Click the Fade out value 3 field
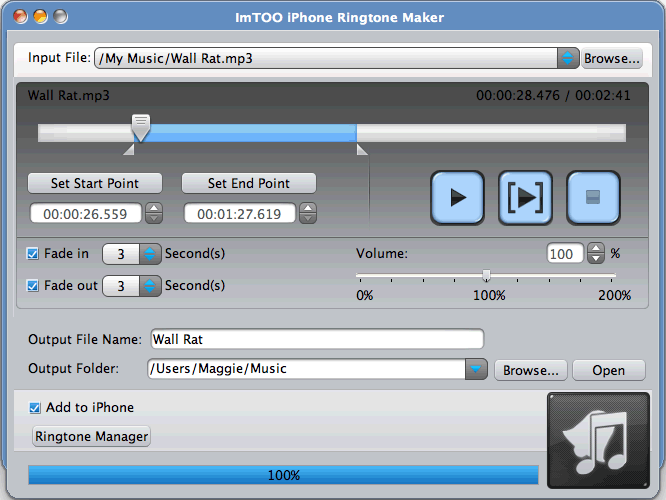Screen dimensions: 666x500 tap(121, 286)
